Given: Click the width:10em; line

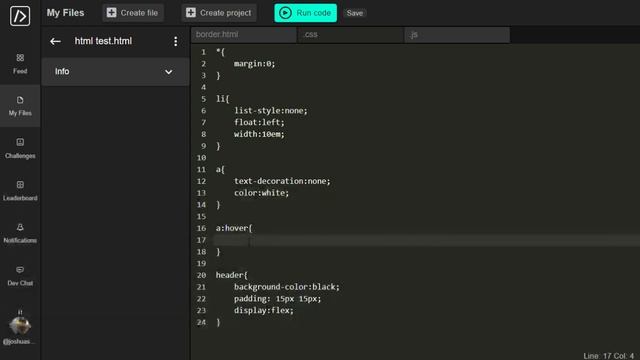Looking at the screenshot, I should pyautogui.click(x=259, y=134).
